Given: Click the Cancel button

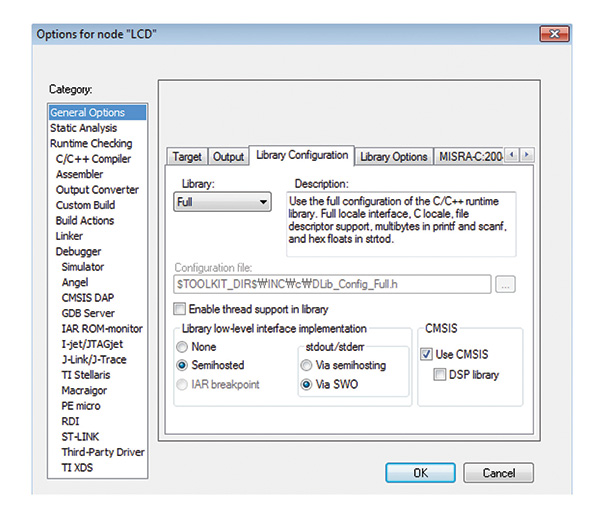Looking at the screenshot, I should tap(499, 473).
